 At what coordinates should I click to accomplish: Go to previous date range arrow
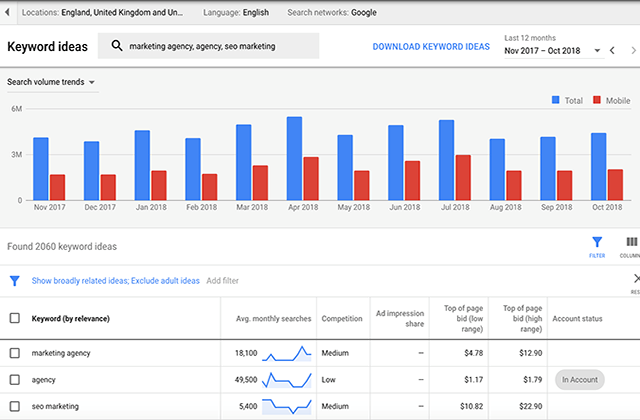click(x=613, y=50)
